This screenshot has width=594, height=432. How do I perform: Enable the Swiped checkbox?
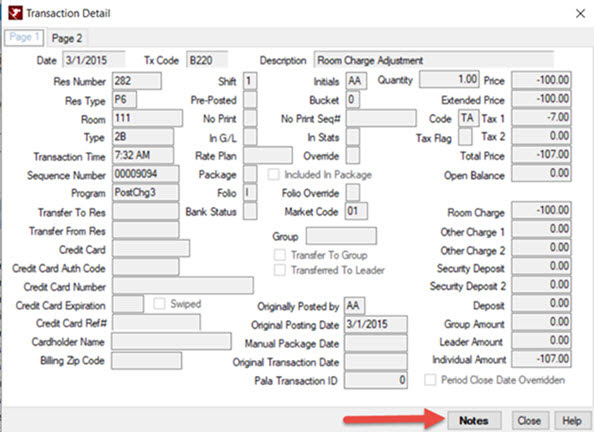click(159, 304)
